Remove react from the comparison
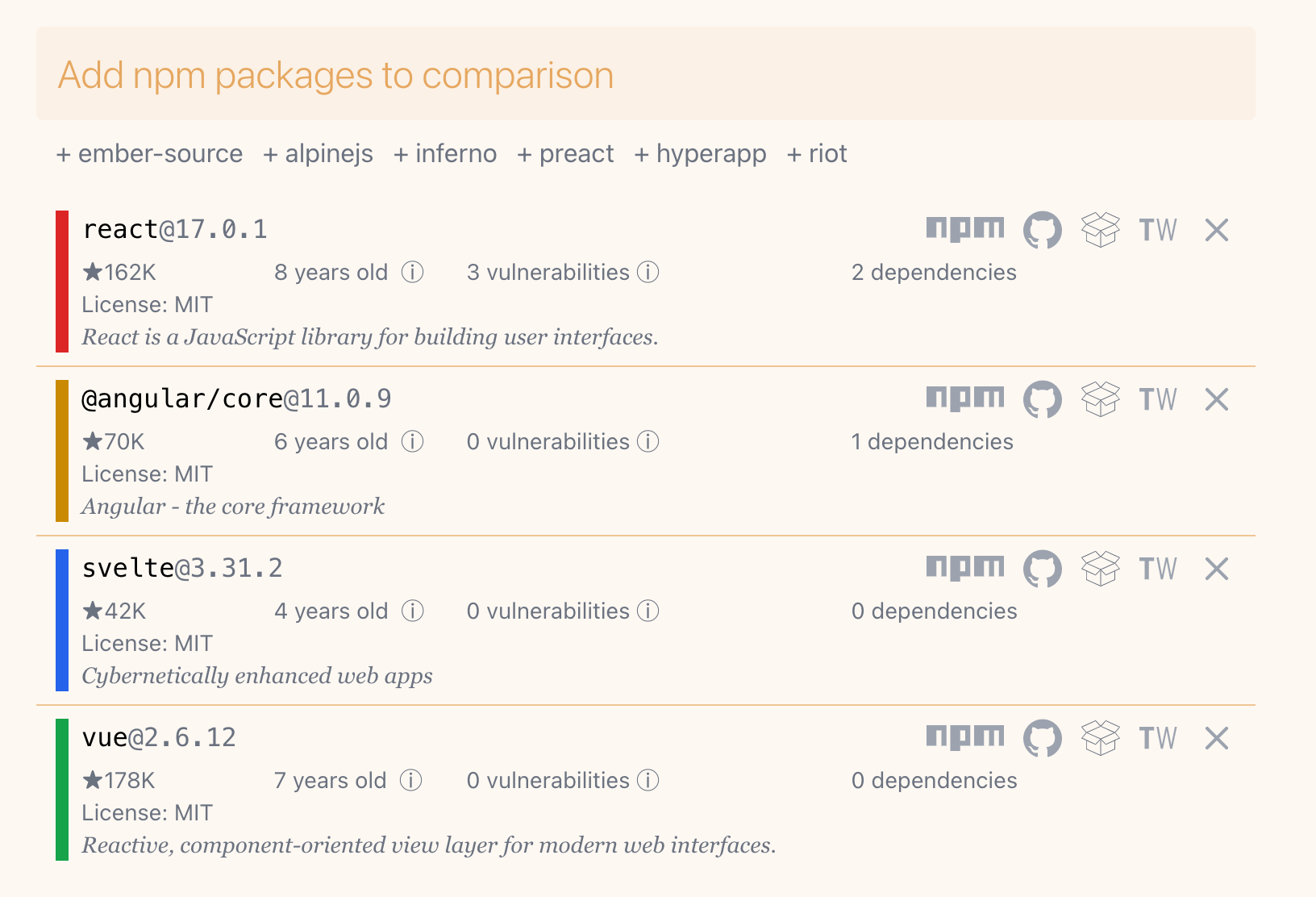Screen dimensions: 1316x897 tap(1216, 230)
